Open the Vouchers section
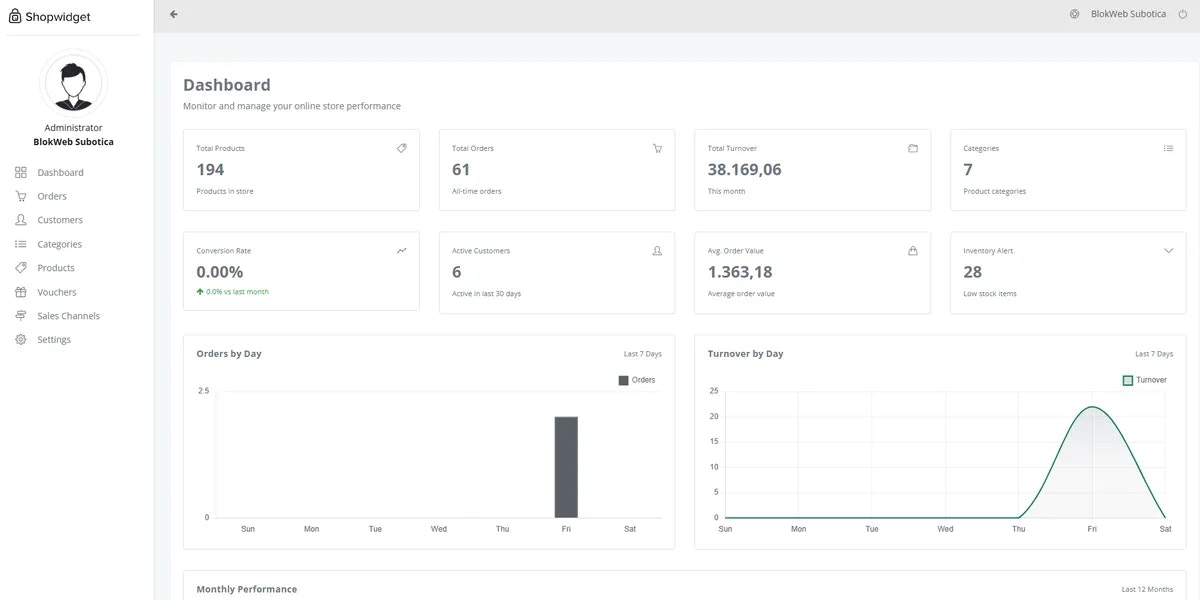The width and height of the screenshot is (1200, 600). pyautogui.click(x=57, y=292)
